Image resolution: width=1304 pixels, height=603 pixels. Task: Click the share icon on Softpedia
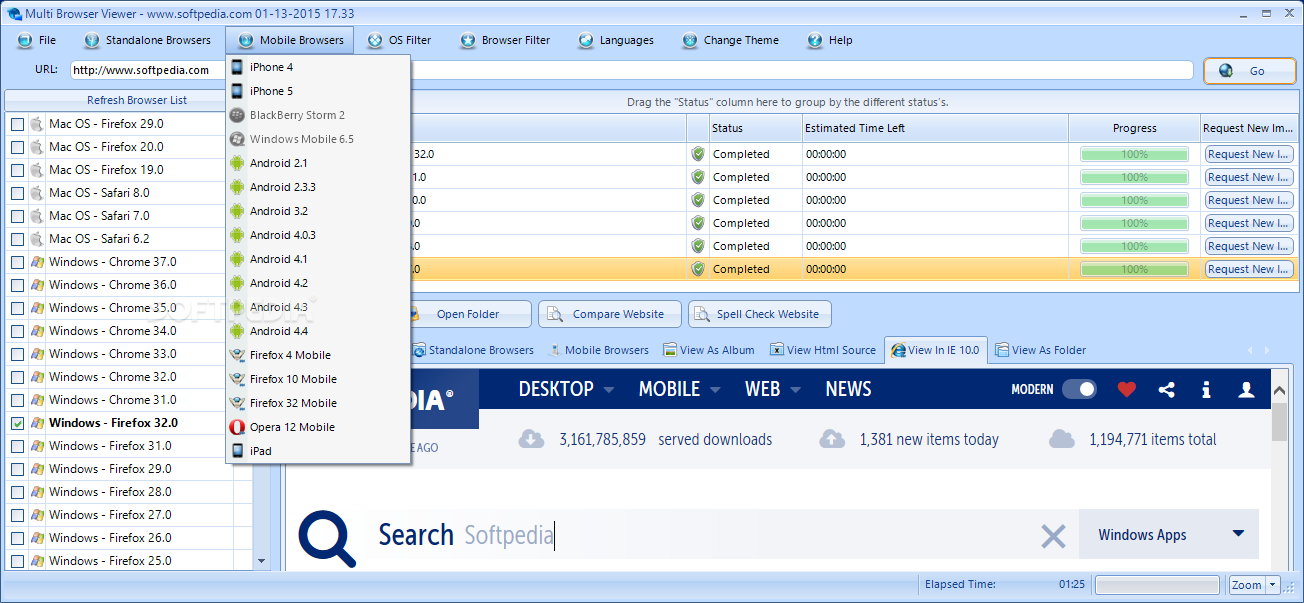[1167, 389]
